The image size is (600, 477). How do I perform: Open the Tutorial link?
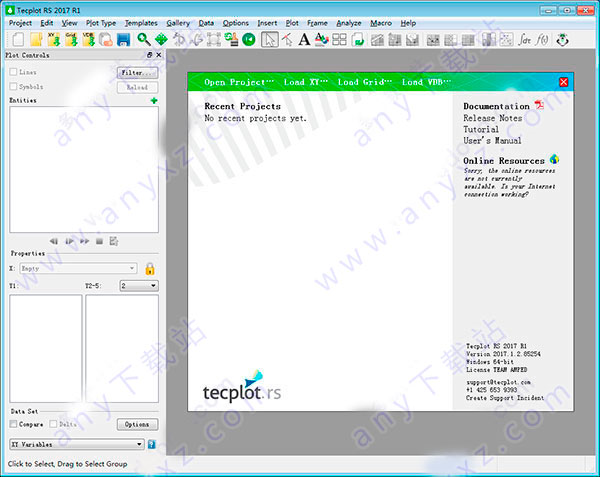point(481,129)
